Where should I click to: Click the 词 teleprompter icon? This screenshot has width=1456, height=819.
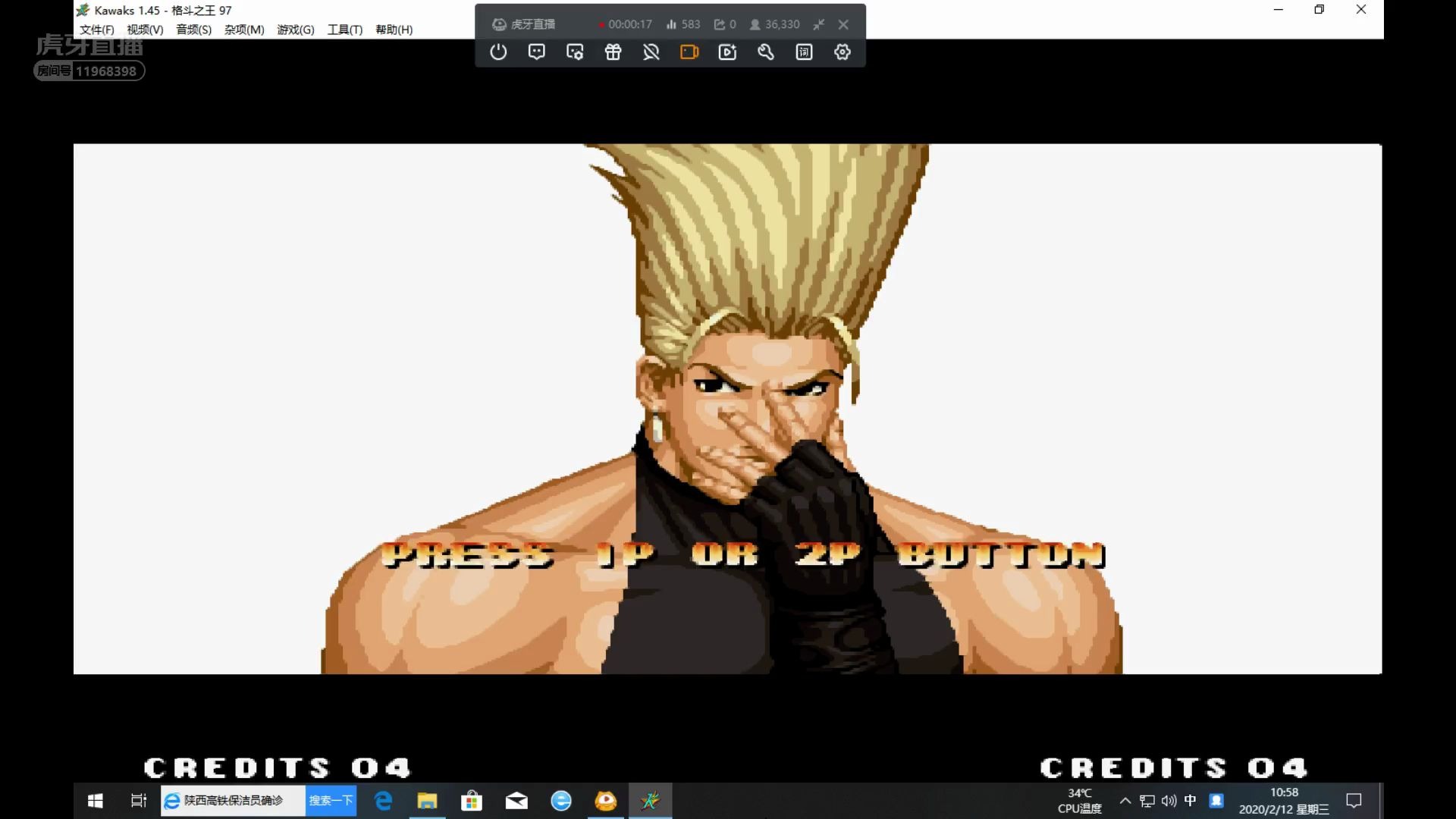click(804, 52)
